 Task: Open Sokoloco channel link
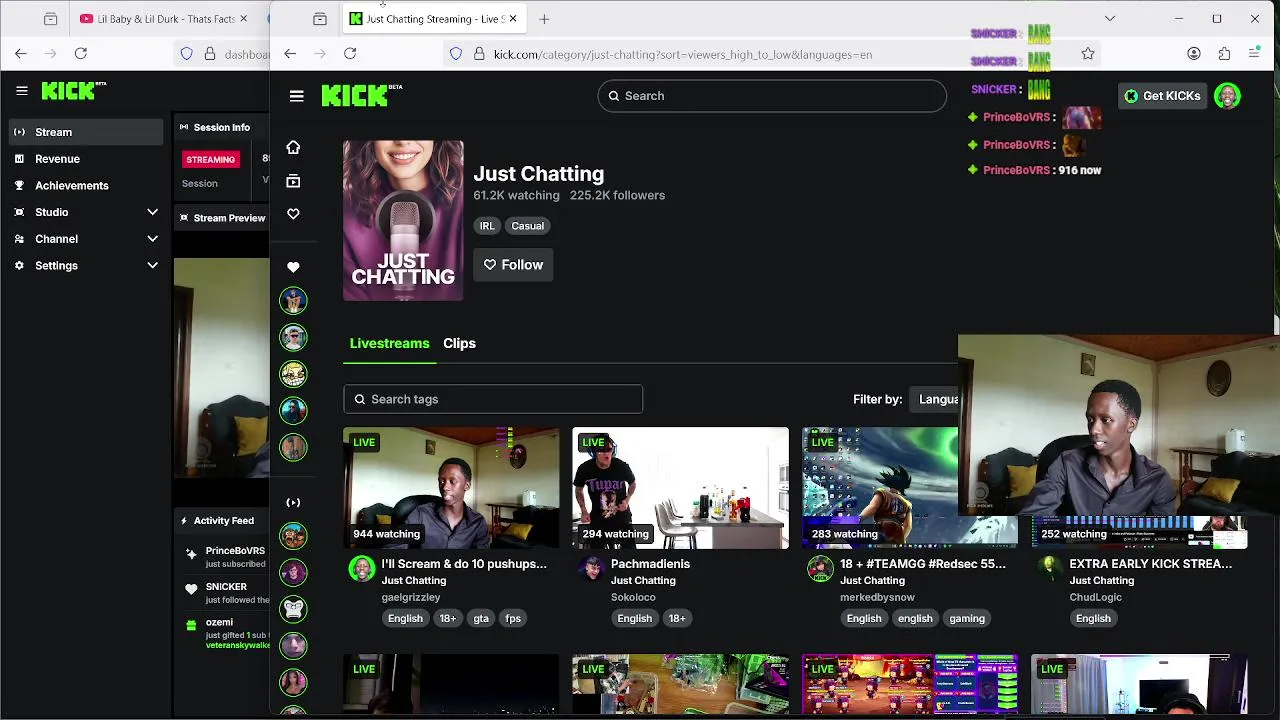click(633, 597)
